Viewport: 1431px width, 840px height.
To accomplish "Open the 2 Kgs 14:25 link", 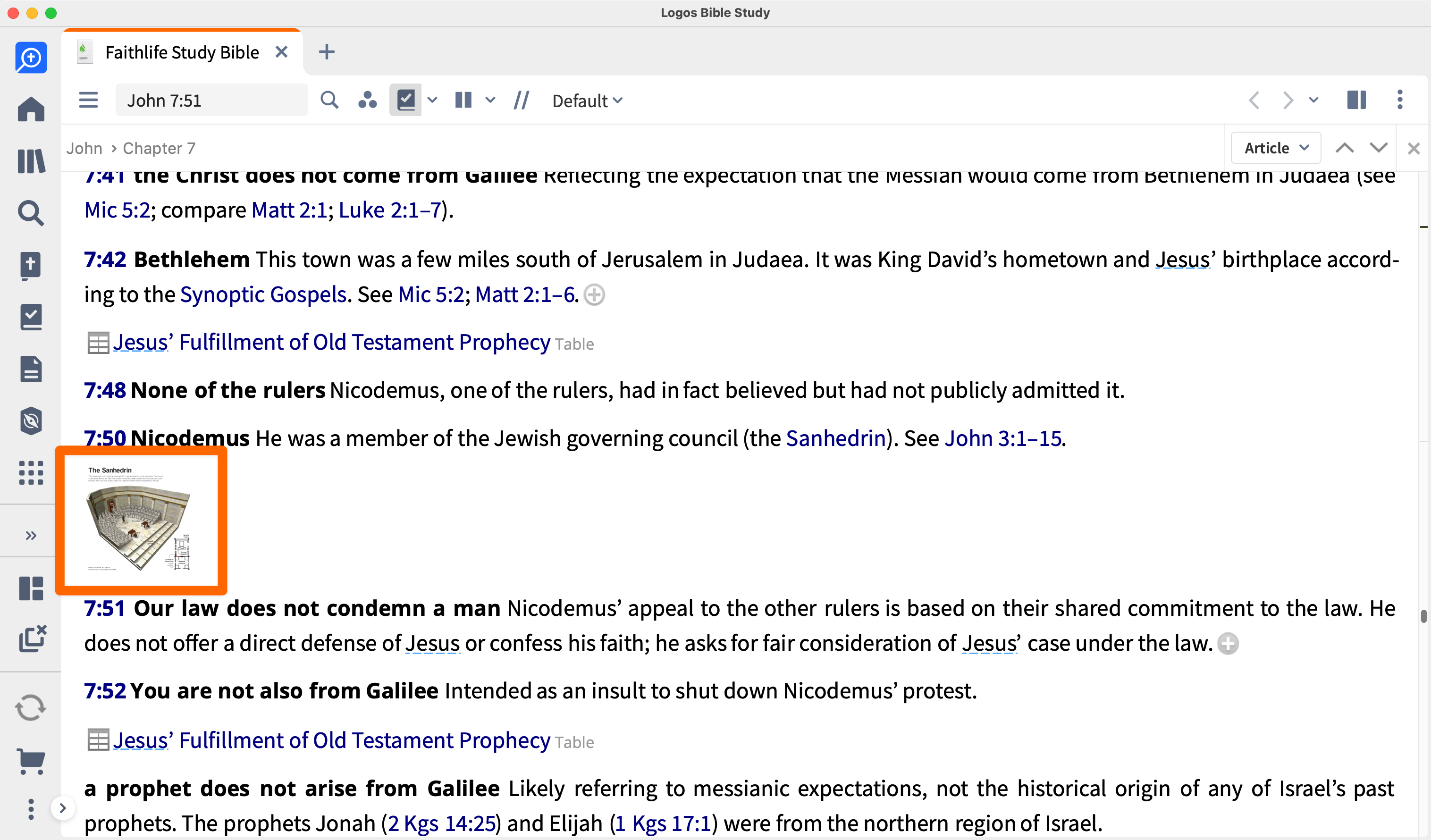I will point(442,823).
